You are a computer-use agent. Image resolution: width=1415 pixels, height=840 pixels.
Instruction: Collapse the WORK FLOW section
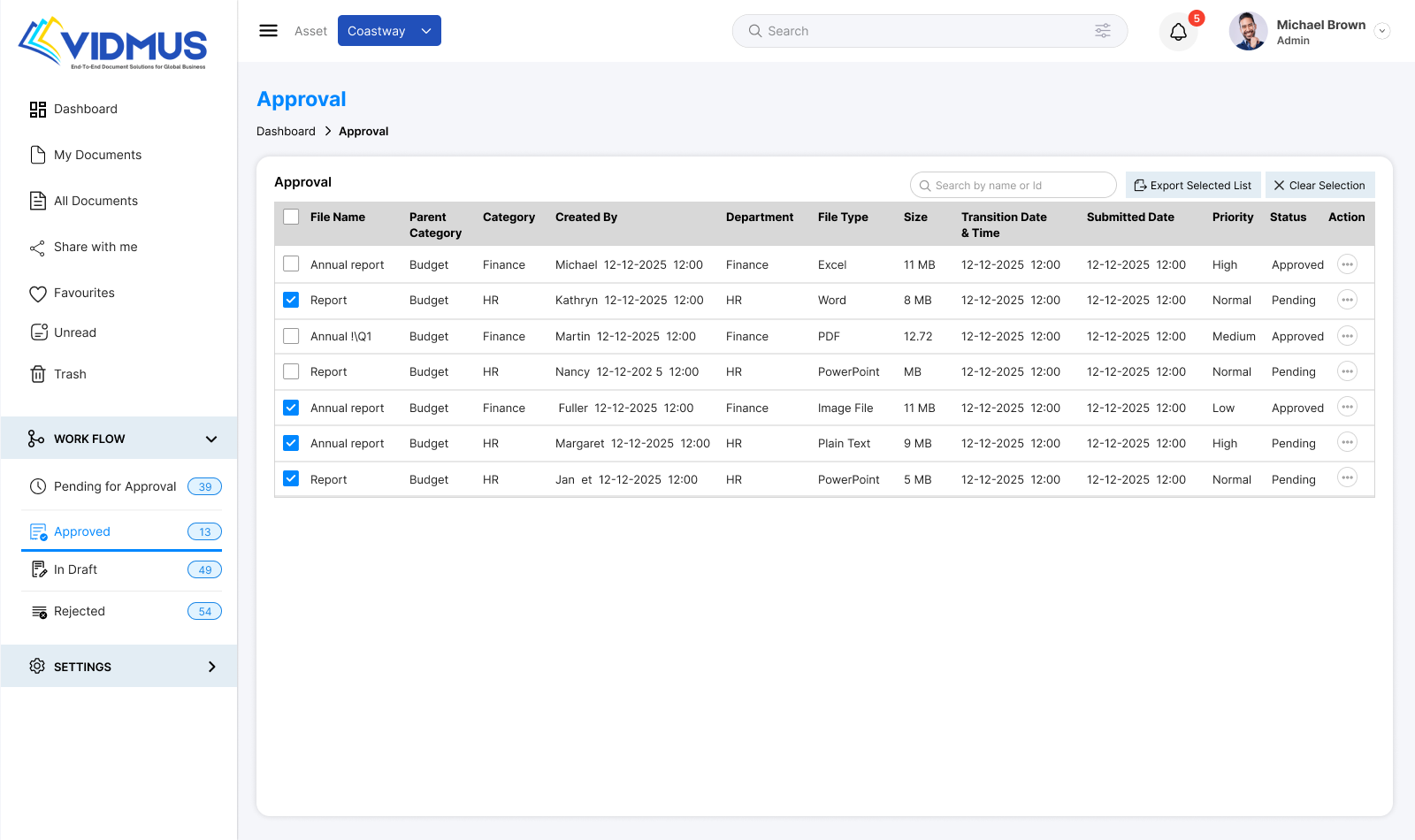[x=211, y=439]
